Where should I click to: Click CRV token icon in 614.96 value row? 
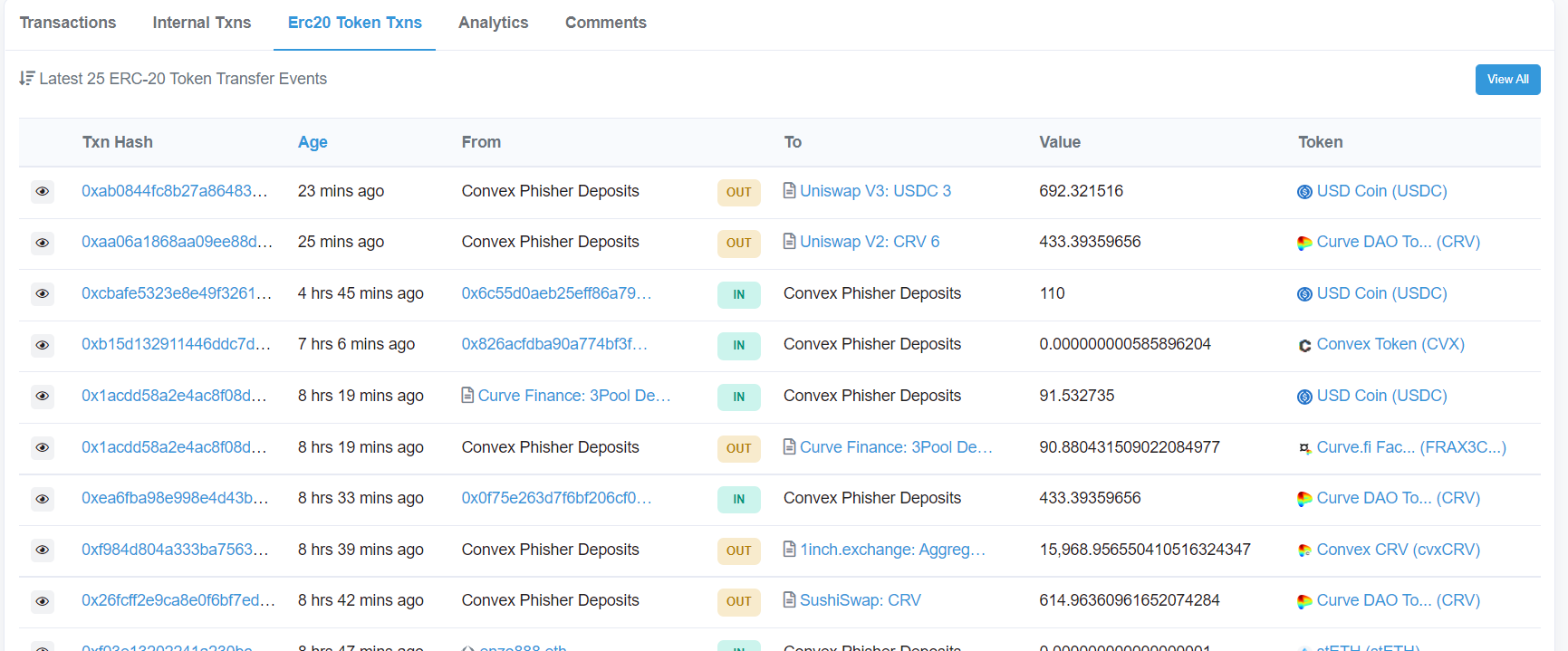[x=1304, y=601]
